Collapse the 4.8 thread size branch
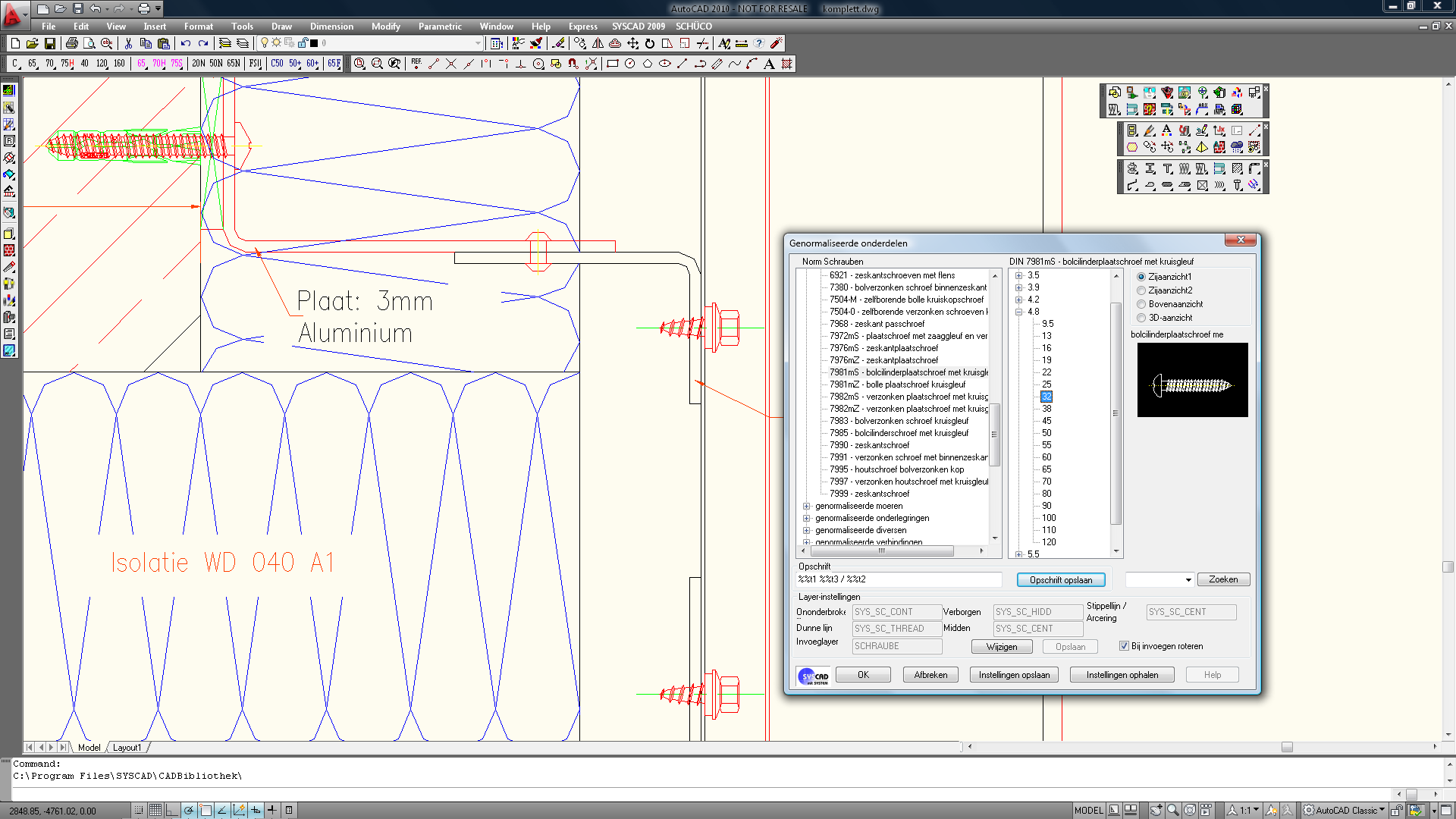Viewport: 1456px width, 819px height. pyautogui.click(x=1018, y=312)
